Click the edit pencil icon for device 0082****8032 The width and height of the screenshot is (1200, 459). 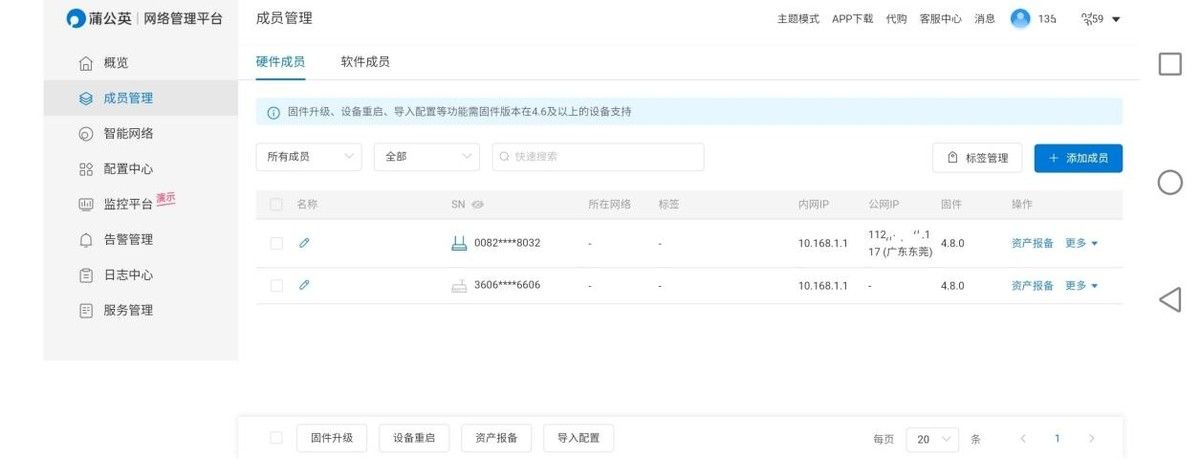(304, 243)
